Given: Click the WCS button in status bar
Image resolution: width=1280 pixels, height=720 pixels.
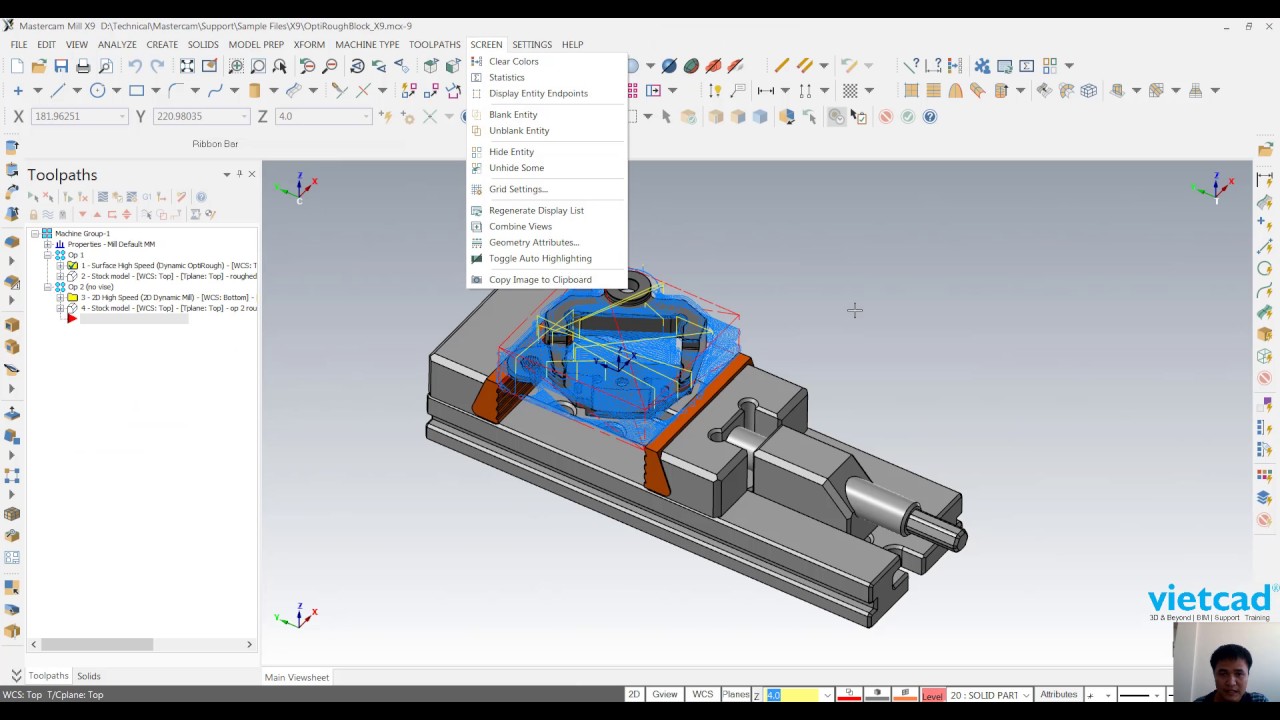Looking at the screenshot, I should (703, 694).
